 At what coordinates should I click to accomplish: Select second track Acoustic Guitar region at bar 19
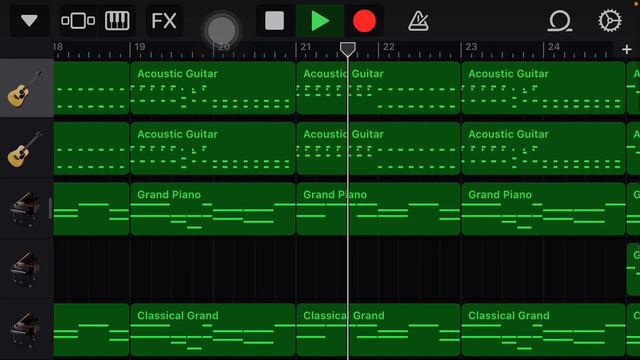tap(213, 148)
